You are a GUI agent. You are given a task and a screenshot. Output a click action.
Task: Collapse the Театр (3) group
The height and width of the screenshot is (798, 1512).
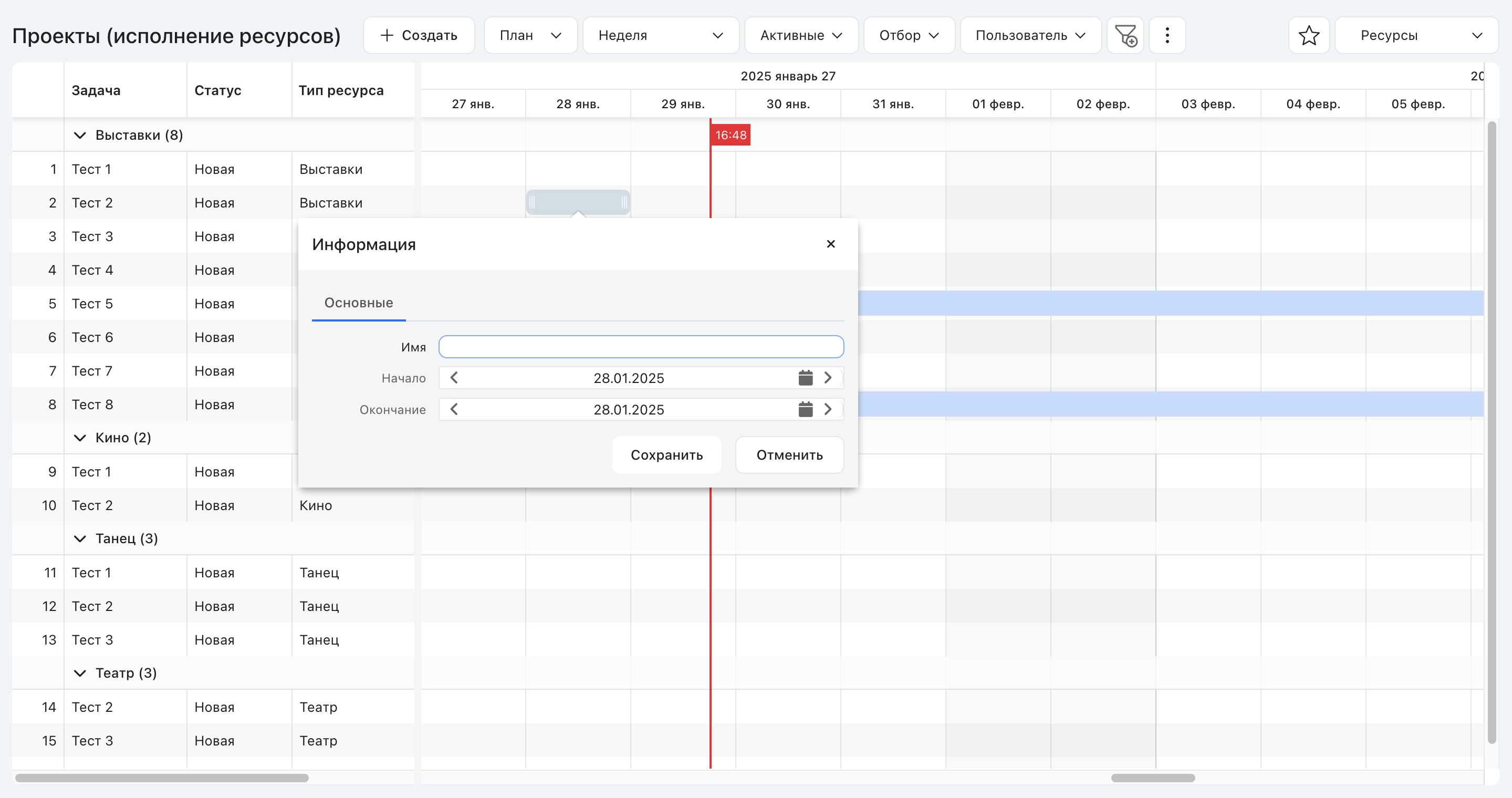80,673
